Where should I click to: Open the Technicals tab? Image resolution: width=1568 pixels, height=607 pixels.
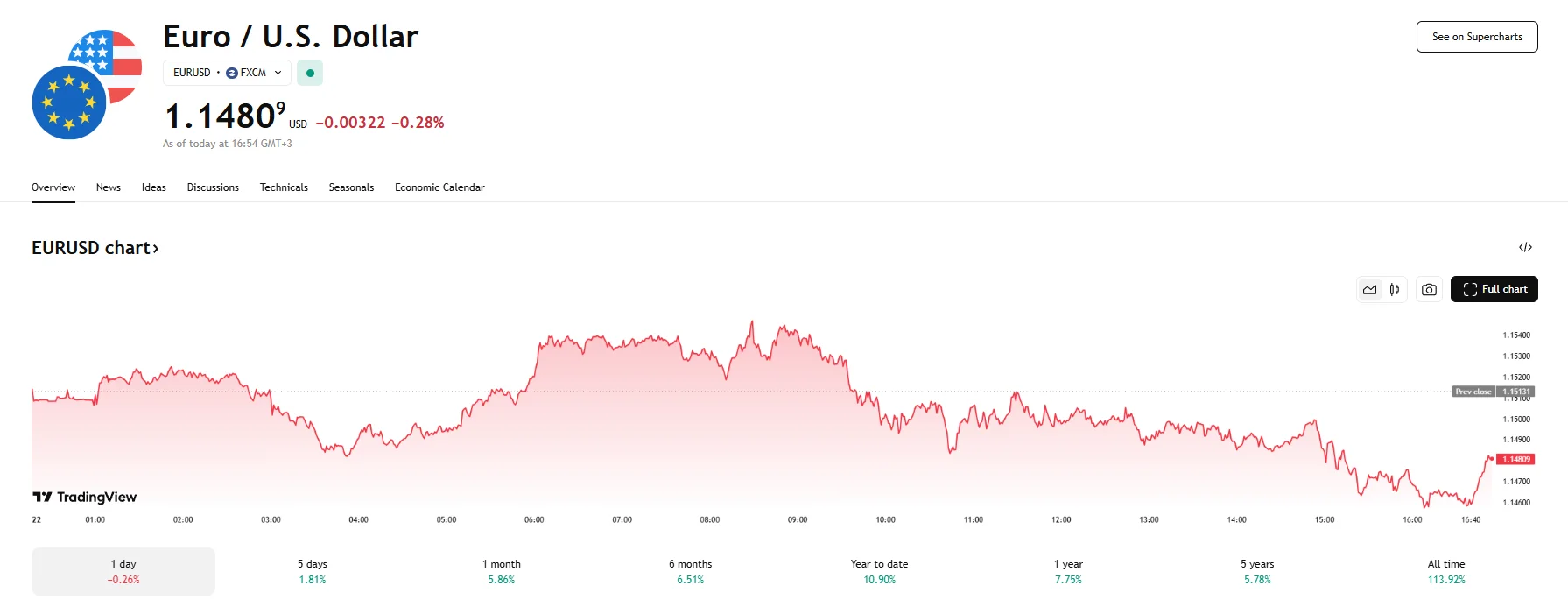[284, 187]
